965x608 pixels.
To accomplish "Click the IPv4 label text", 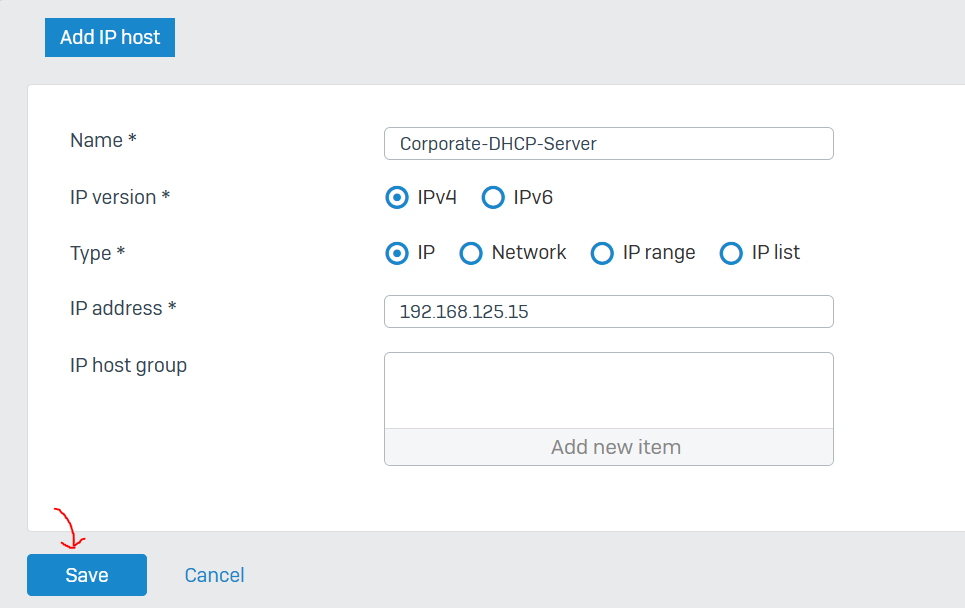I will click(x=437, y=198).
